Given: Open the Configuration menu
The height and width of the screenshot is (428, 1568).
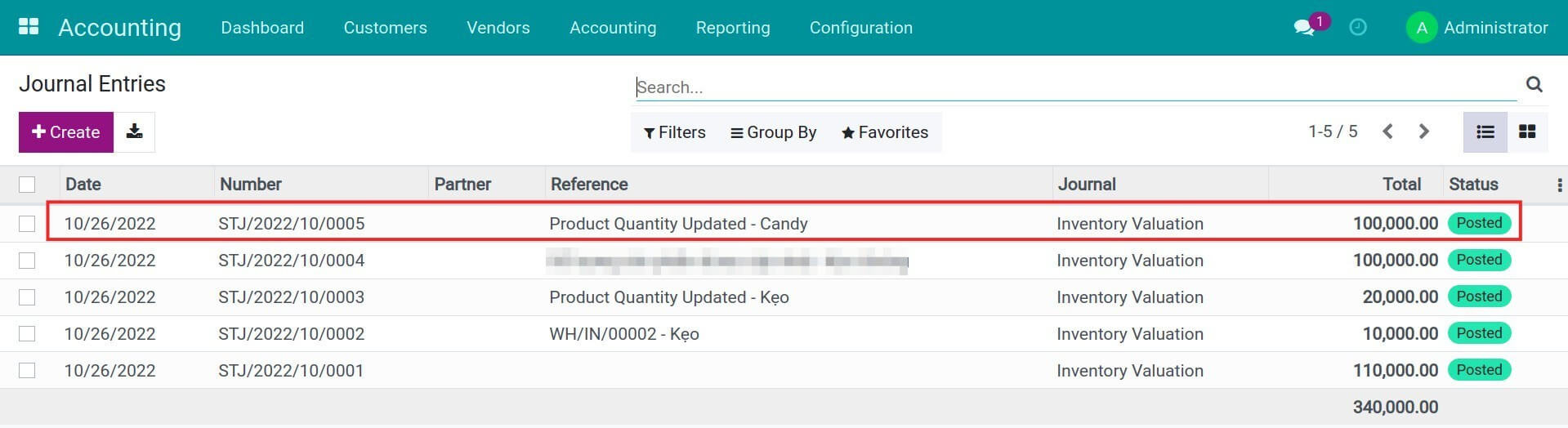Looking at the screenshot, I should (x=860, y=28).
